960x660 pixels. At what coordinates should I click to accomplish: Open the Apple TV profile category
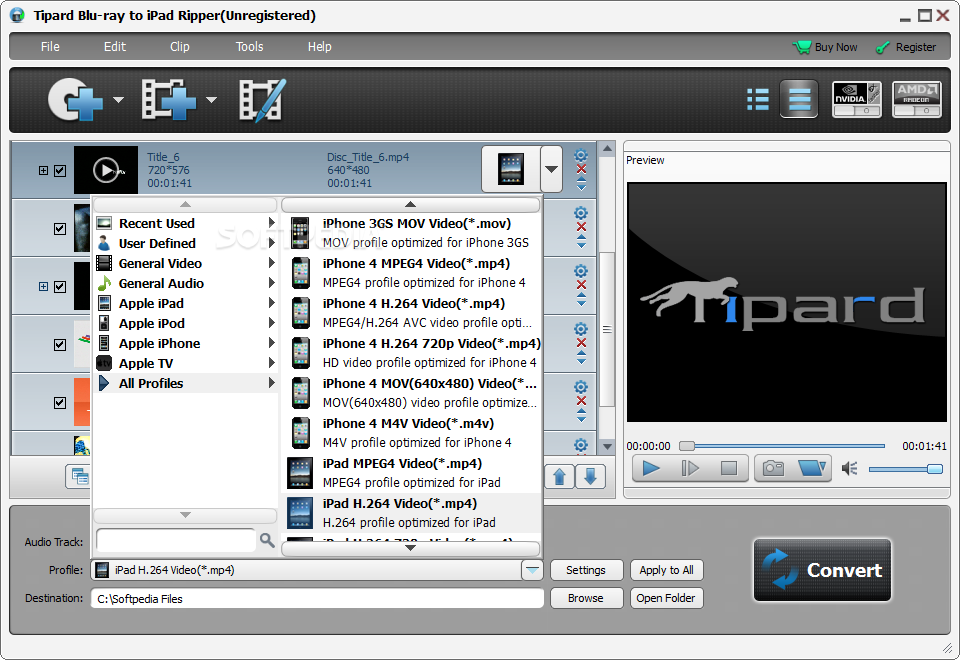pyautogui.click(x=186, y=364)
